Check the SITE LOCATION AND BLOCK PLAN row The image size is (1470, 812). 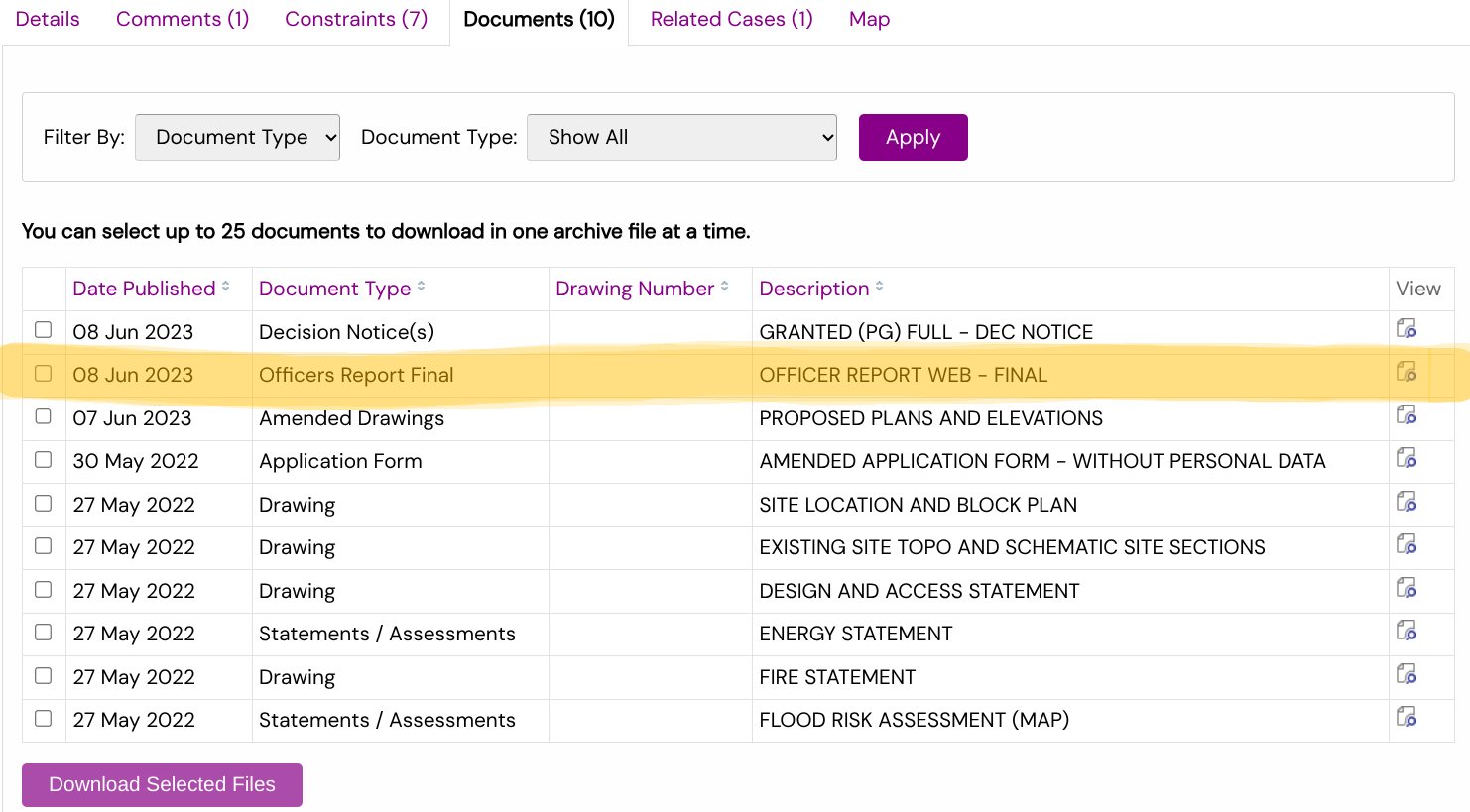(43, 504)
